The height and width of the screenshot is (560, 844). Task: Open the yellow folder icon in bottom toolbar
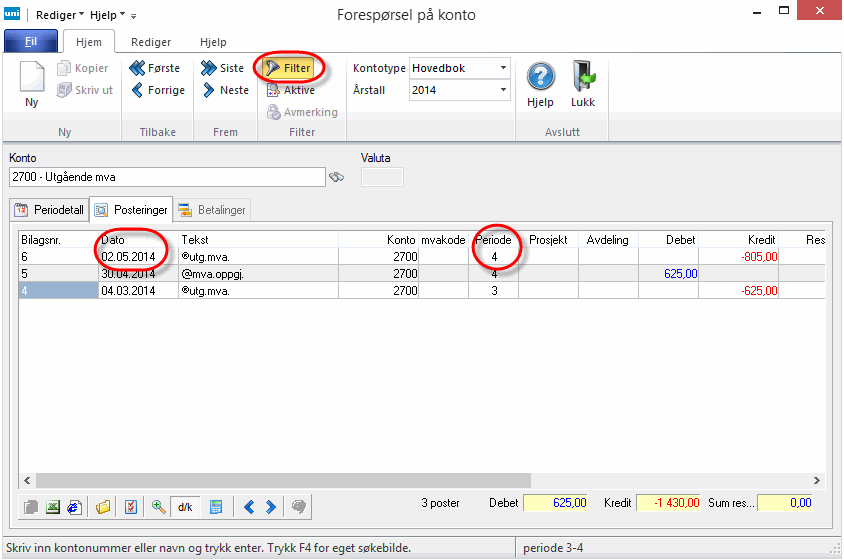coord(103,507)
